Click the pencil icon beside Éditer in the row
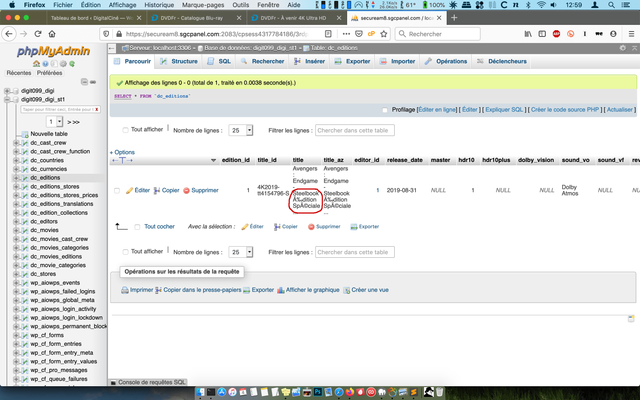 click(129, 190)
